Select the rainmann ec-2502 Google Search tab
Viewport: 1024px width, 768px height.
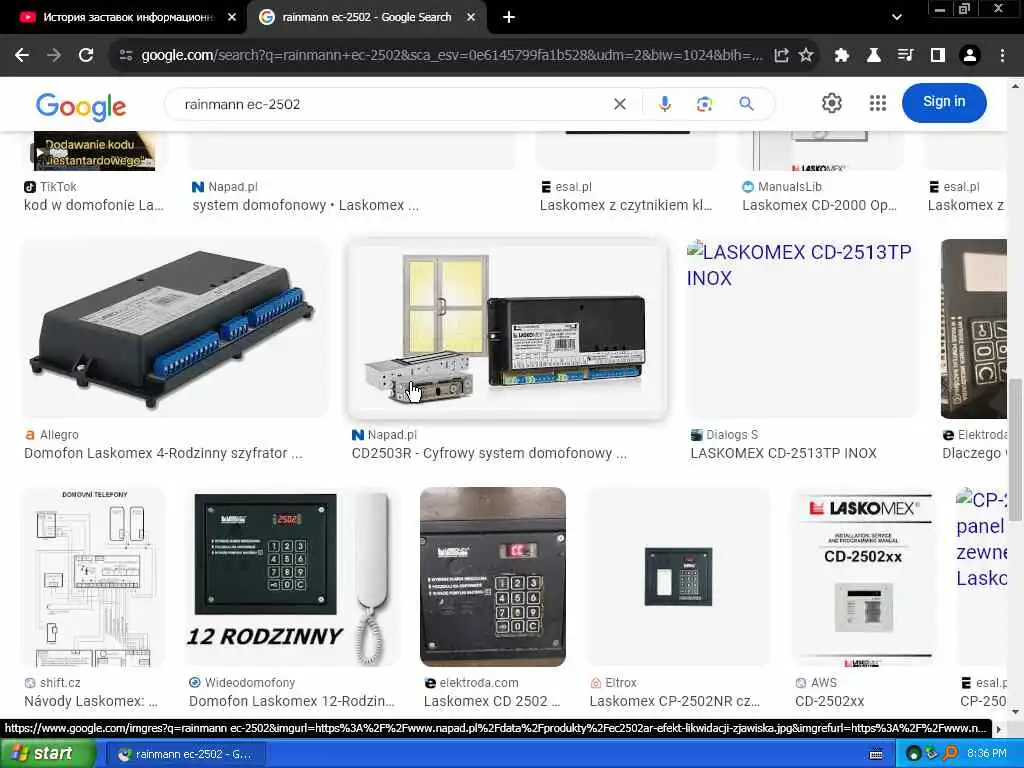[366, 18]
